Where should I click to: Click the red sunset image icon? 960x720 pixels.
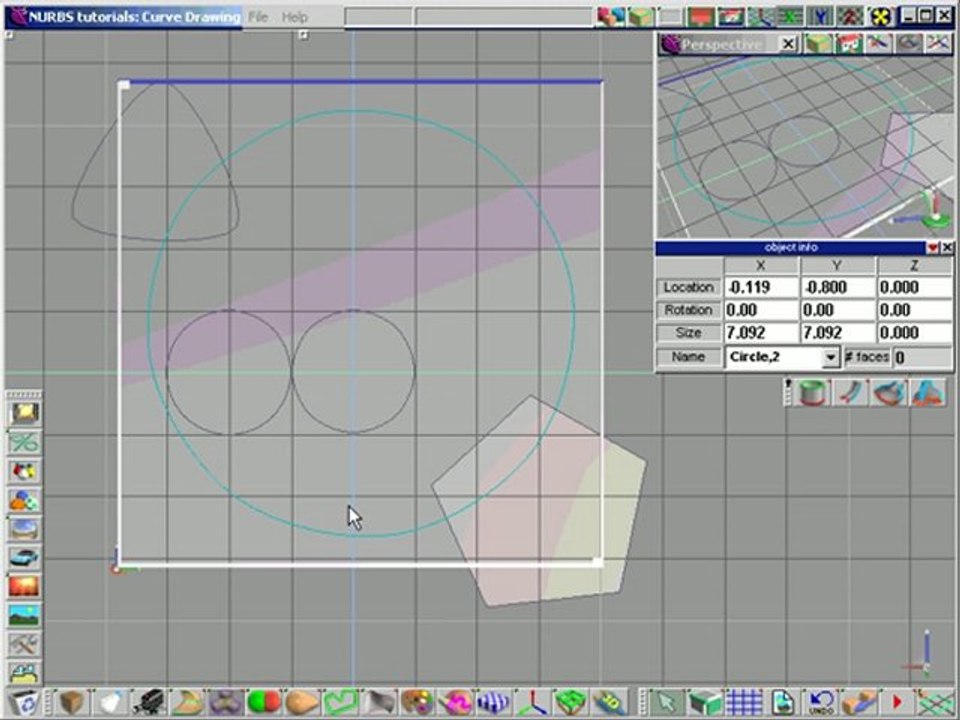24,587
